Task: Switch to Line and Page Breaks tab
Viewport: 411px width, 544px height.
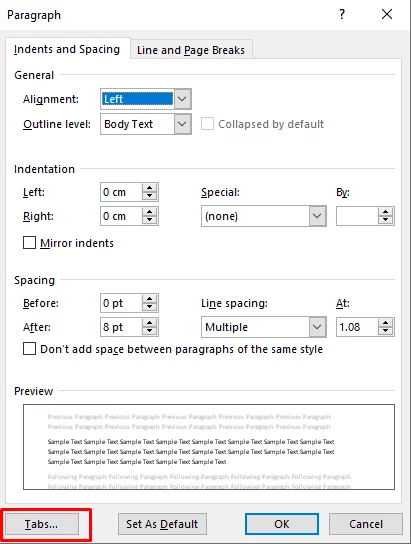Action: 191,50
